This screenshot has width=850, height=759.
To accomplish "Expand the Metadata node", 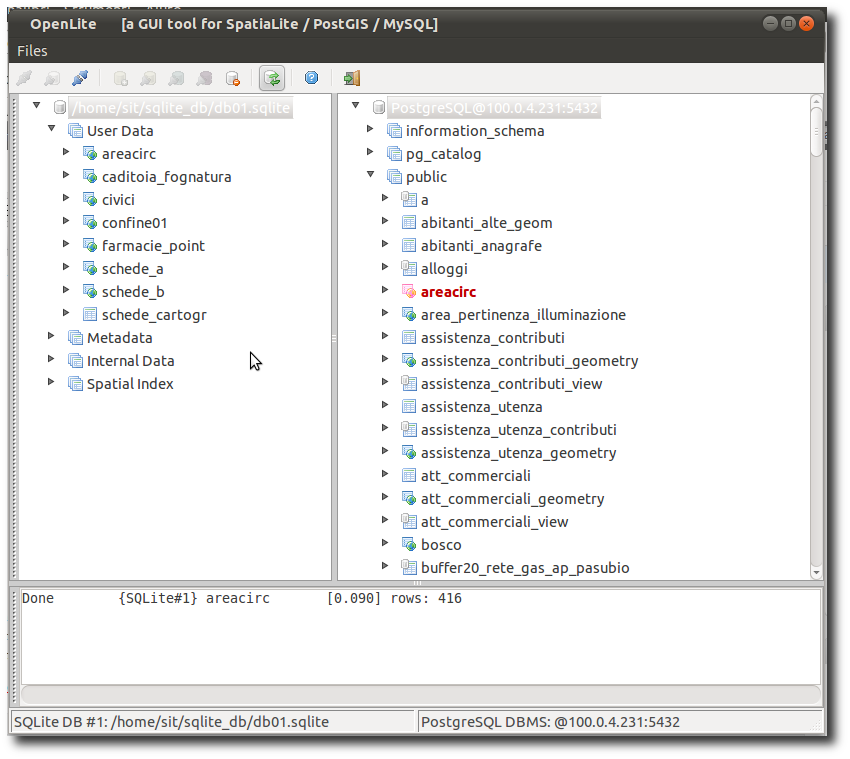I will click(x=52, y=337).
